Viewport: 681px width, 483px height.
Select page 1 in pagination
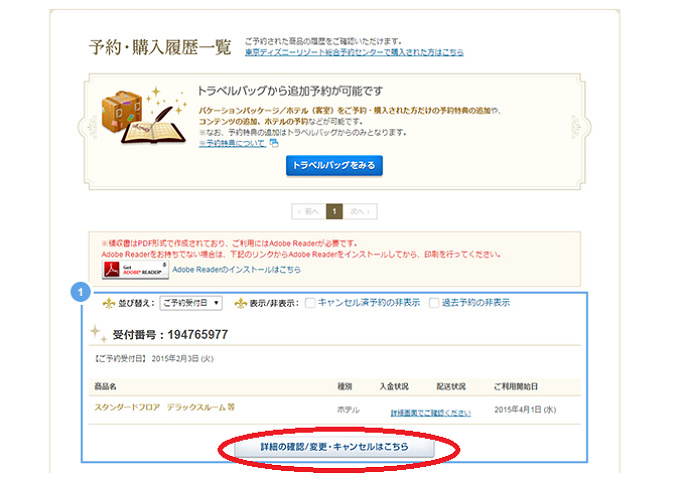334,211
